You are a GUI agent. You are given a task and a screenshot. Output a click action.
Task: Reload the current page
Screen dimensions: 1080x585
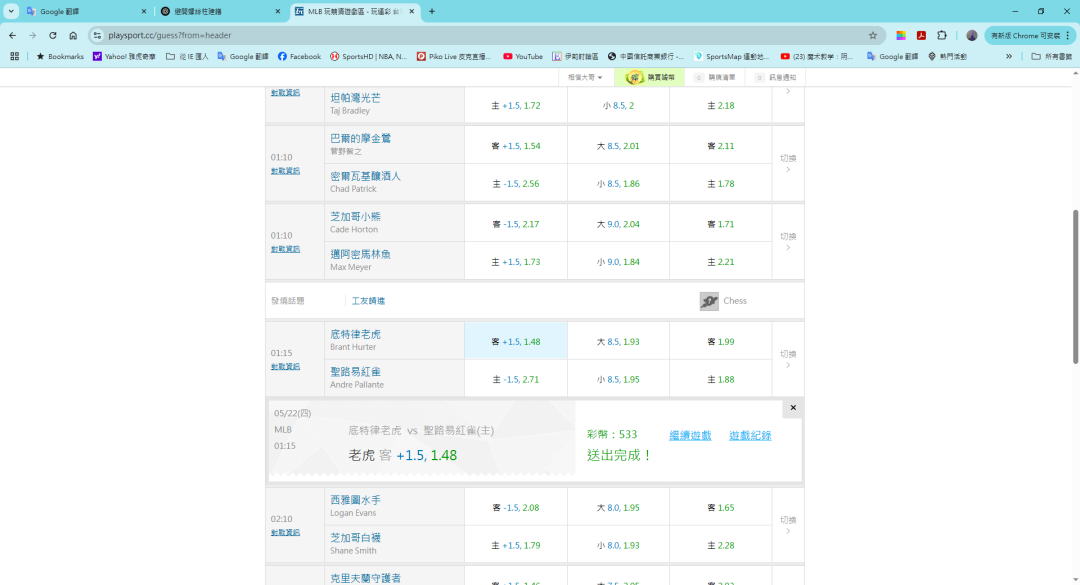[52, 35]
